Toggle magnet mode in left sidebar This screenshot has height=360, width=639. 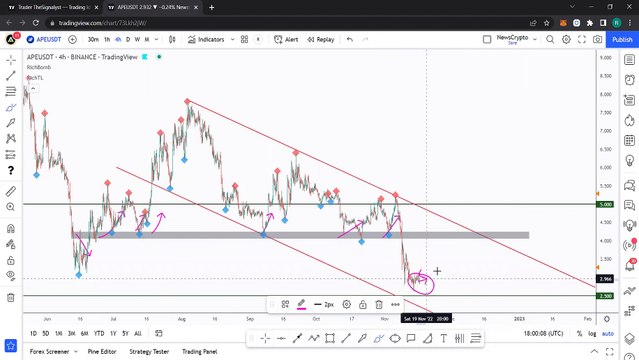point(11,228)
